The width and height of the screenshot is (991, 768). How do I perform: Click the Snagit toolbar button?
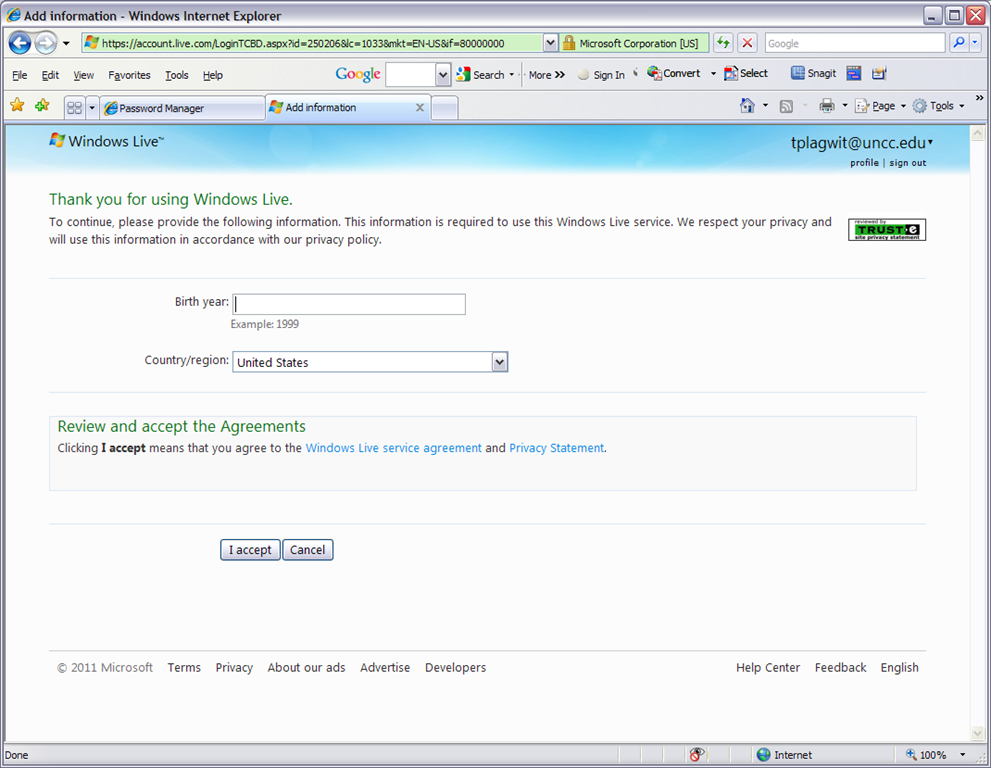click(814, 74)
